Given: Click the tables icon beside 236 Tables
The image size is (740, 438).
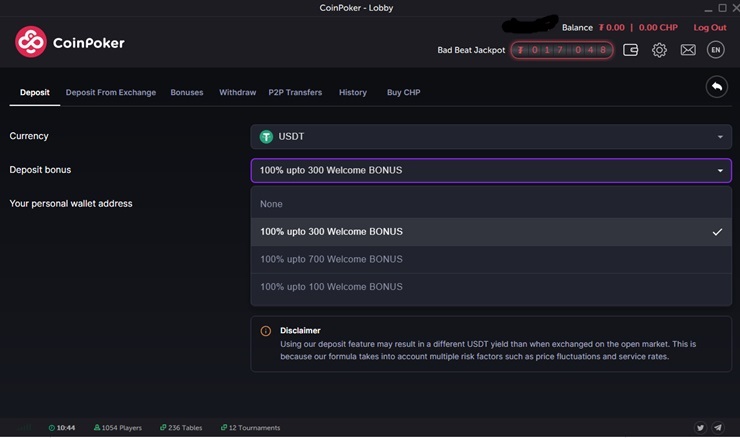Looking at the screenshot, I should click(163, 428).
